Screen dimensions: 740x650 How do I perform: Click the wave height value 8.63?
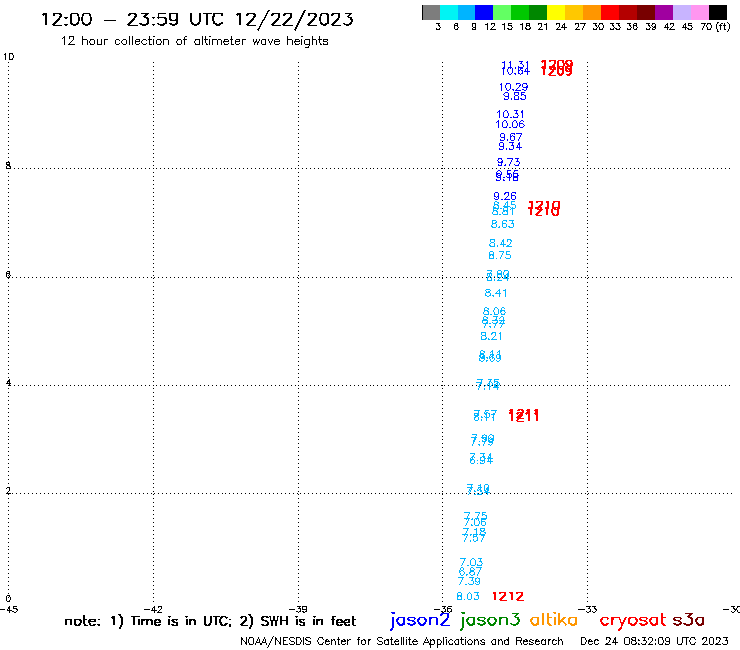503,224
